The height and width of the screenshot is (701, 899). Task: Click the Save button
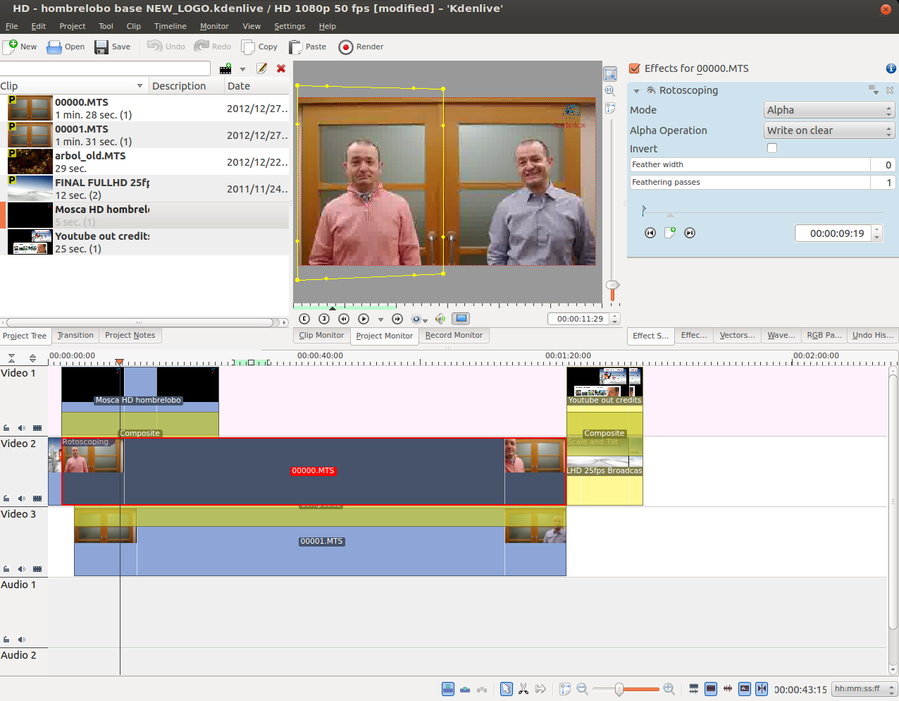112,47
